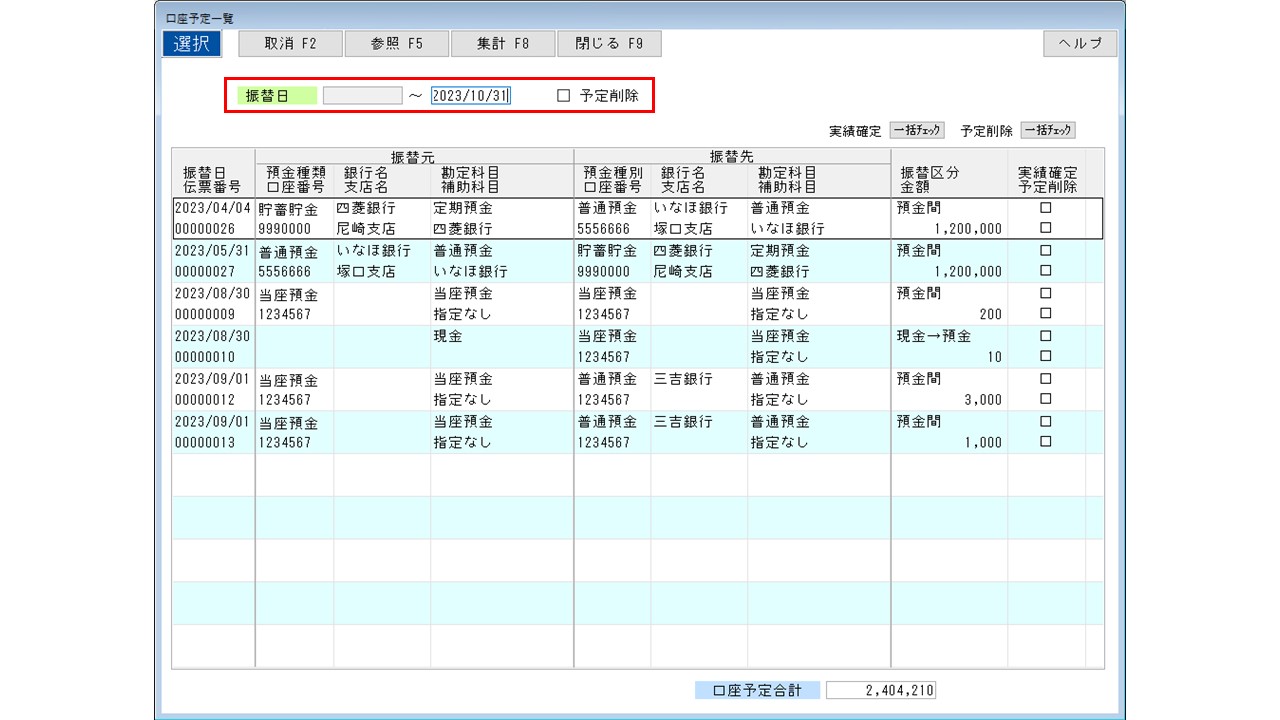The image size is (1280, 720).
Task: Click amount 10 for slip 00000010
Action: 995,357
